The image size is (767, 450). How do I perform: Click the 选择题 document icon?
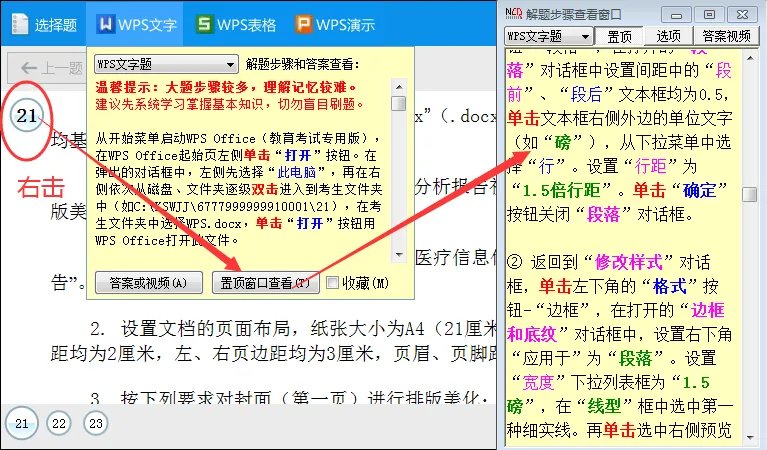tap(20, 23)
